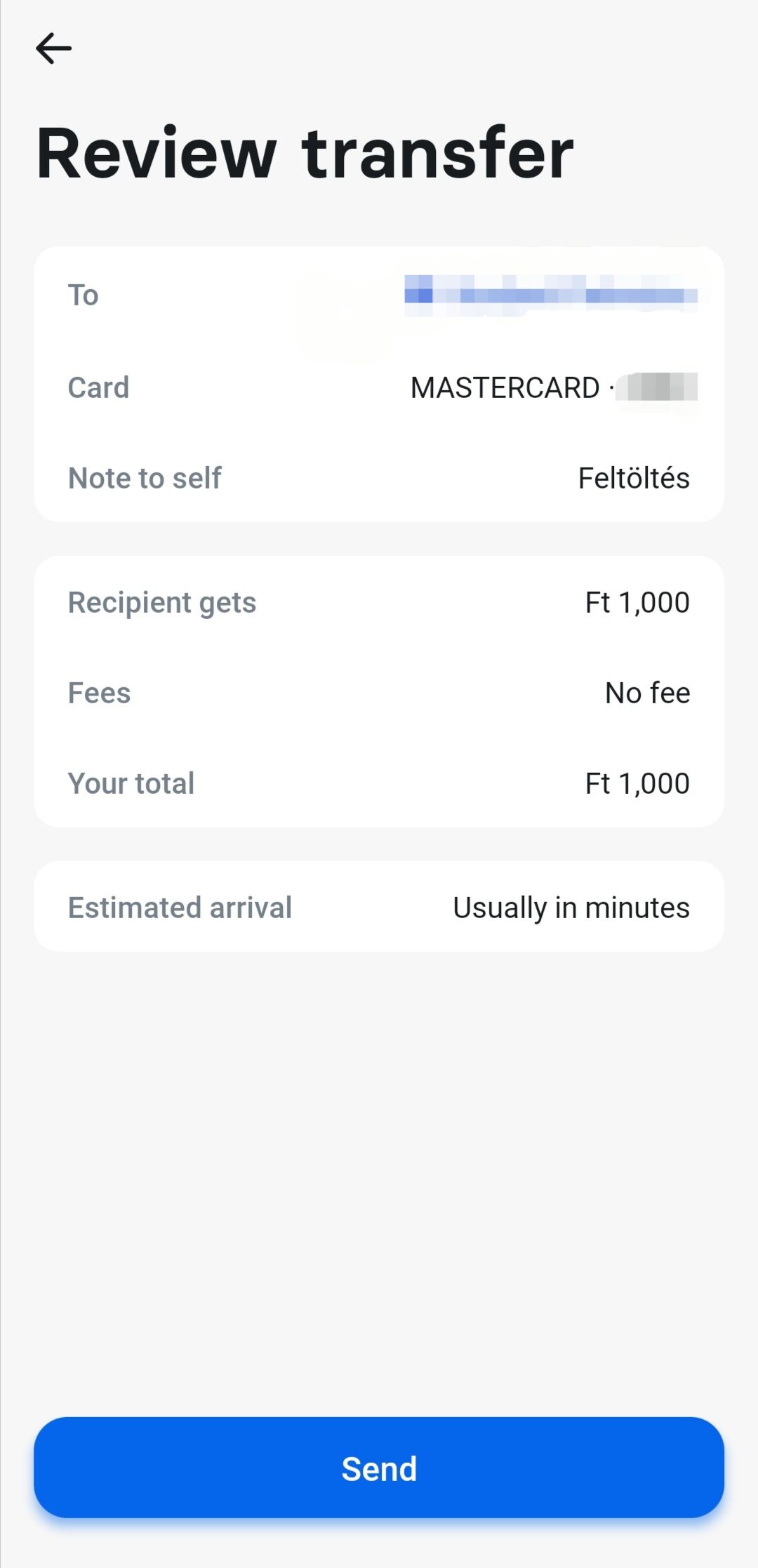Select the 'No fee' value
758x1568 pixels.
[x=647, y=693]
